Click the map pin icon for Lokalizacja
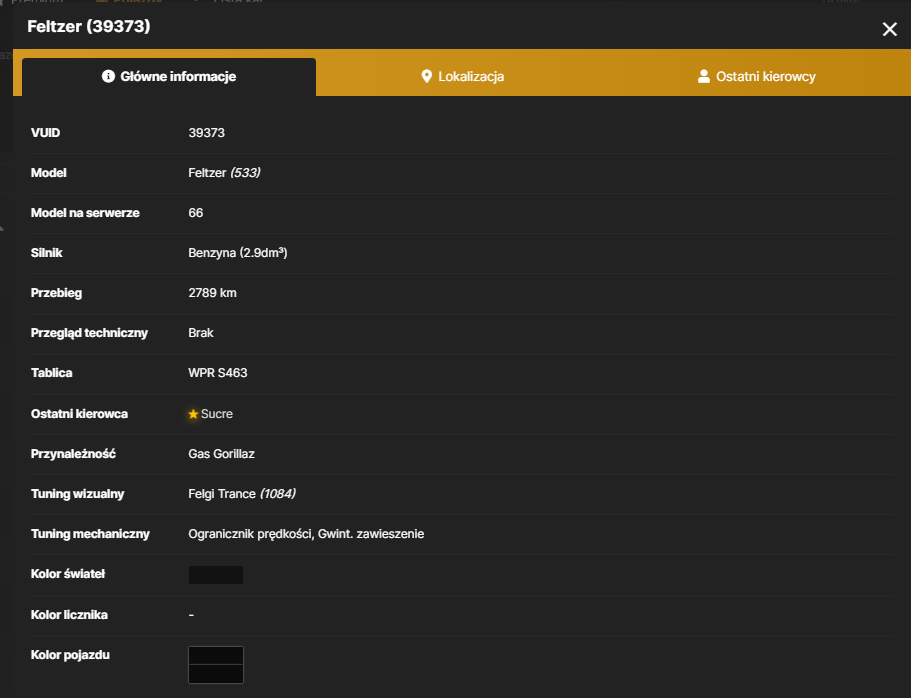 pos(426,76)
